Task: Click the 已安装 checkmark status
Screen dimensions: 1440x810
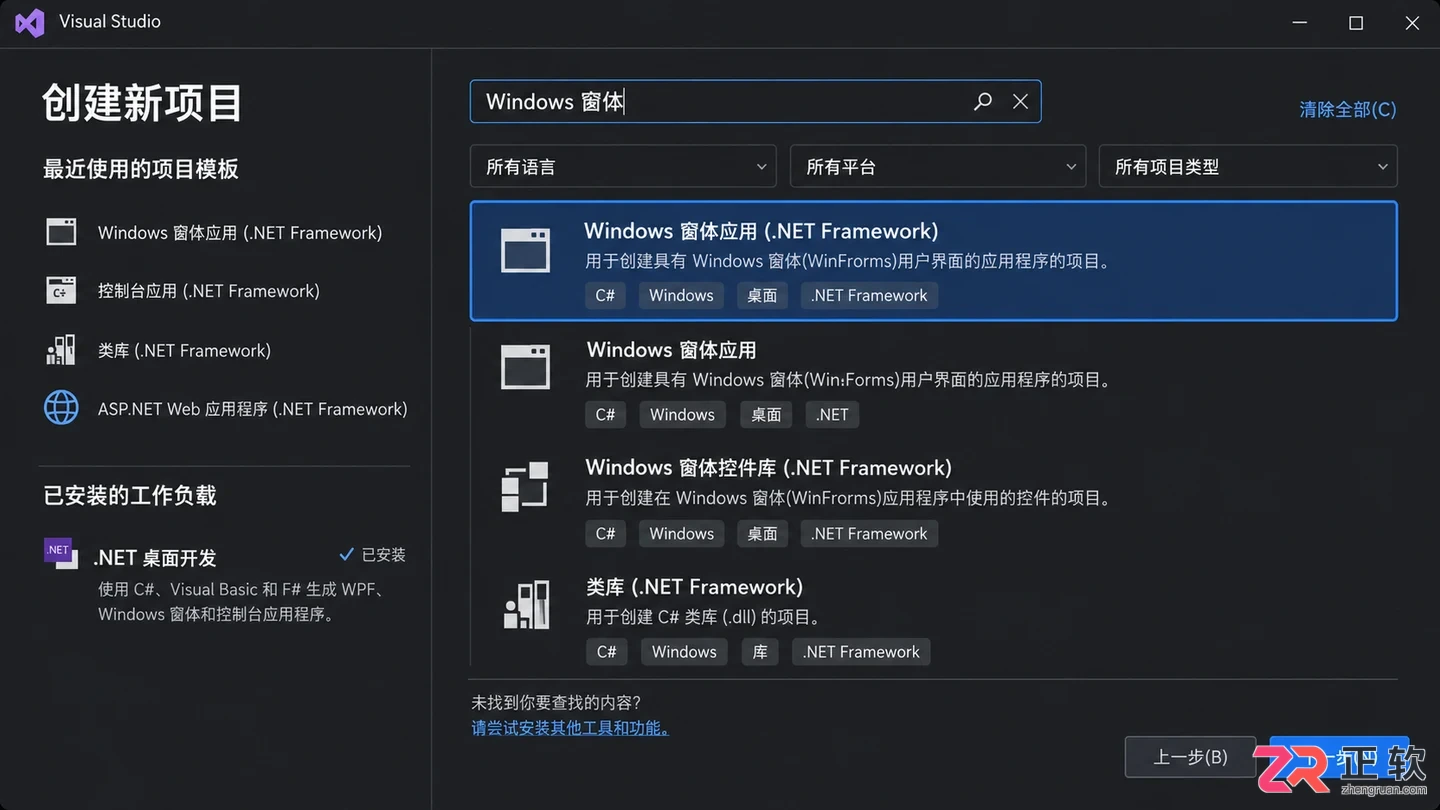Action: (372, 554)
